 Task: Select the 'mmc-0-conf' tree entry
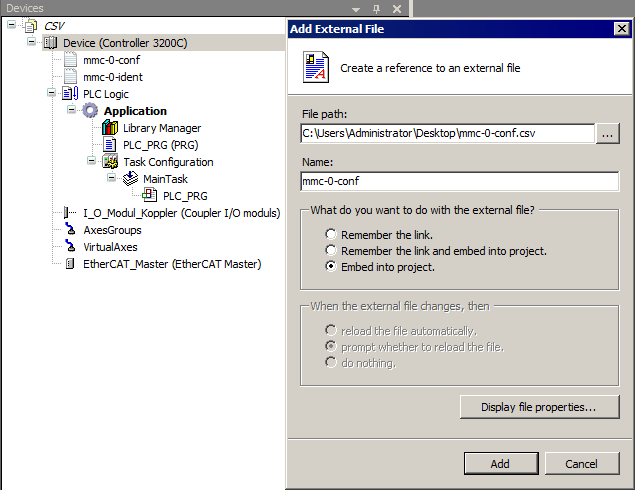pos(111,60)
